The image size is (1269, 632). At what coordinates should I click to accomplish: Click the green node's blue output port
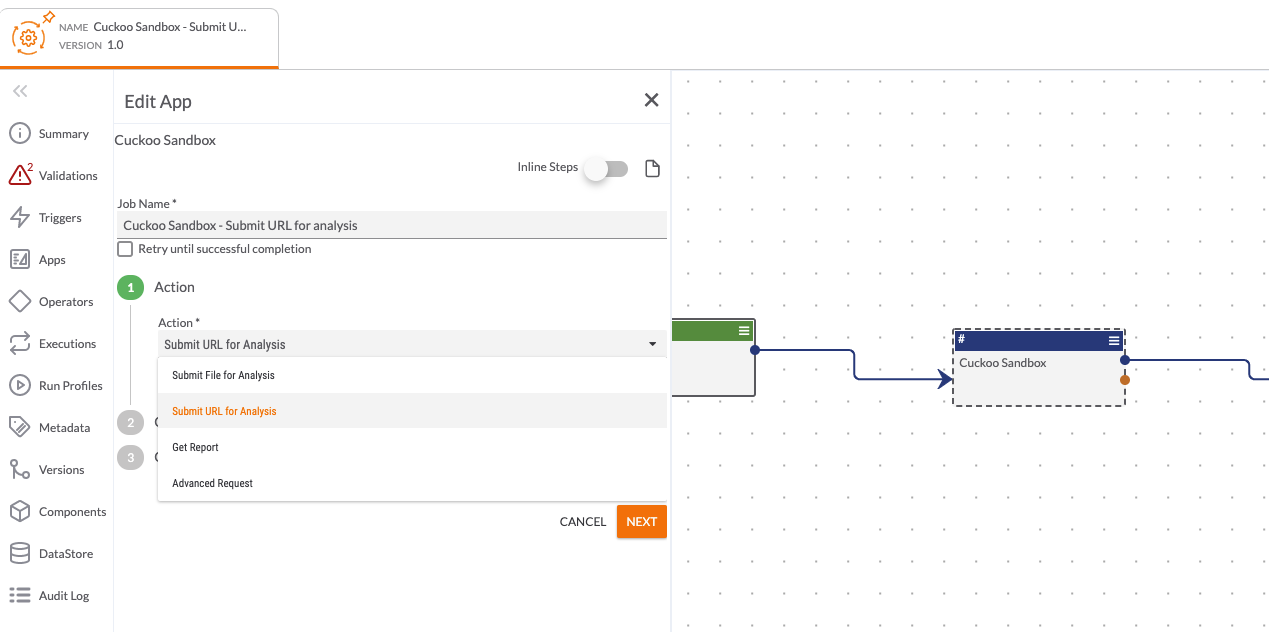tap(755, 350)
